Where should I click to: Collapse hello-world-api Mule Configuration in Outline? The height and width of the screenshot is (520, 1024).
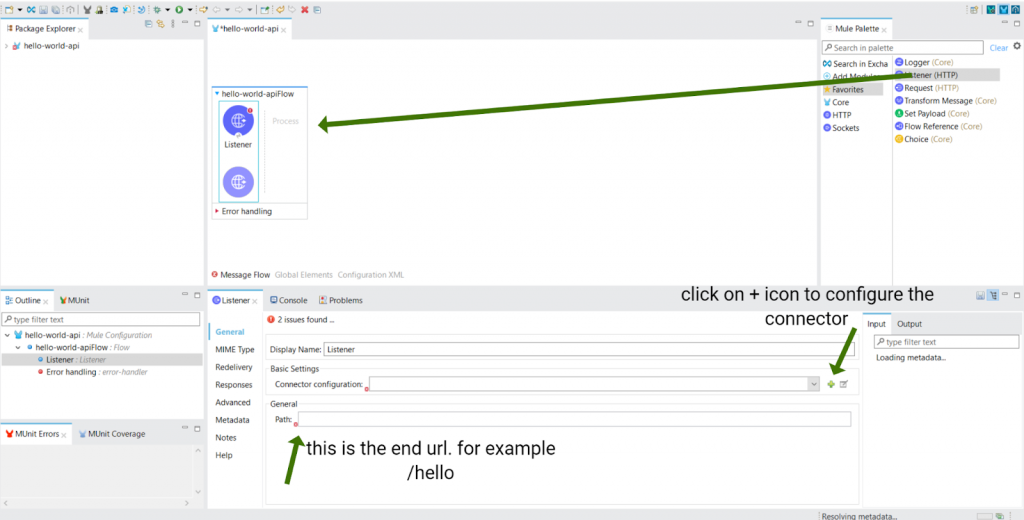[x=7, y=335]
